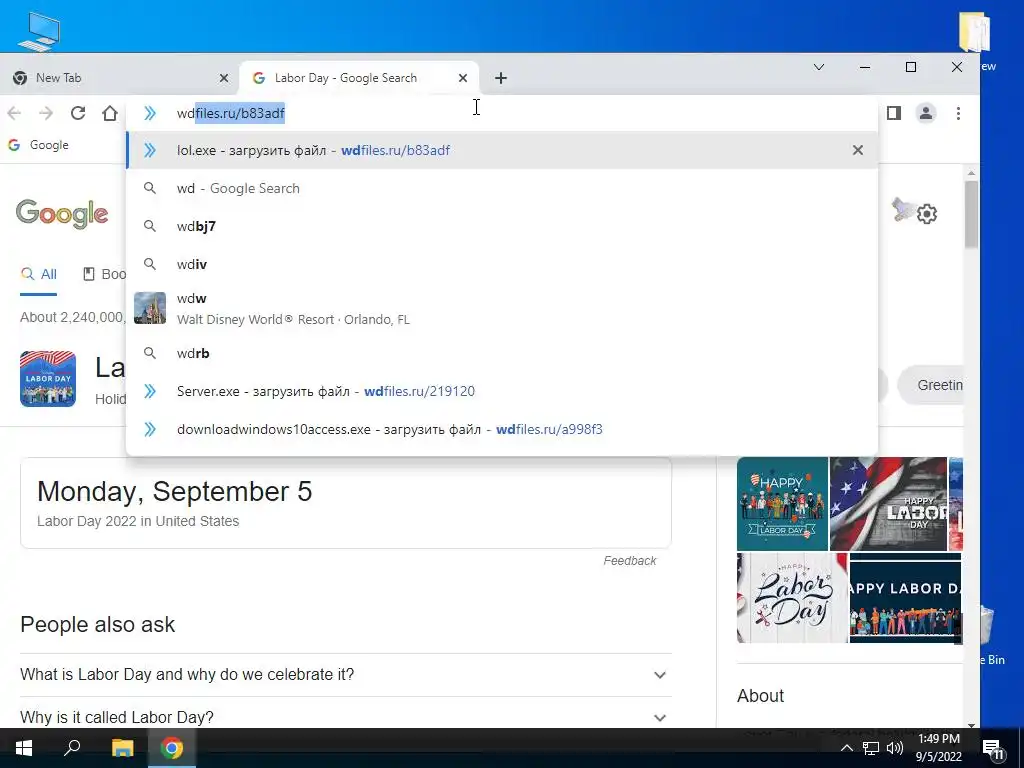Click the address bar showing wdfiles.ru/b83adf
Screen dimensions: 1024x768
[x=503, y=113]
